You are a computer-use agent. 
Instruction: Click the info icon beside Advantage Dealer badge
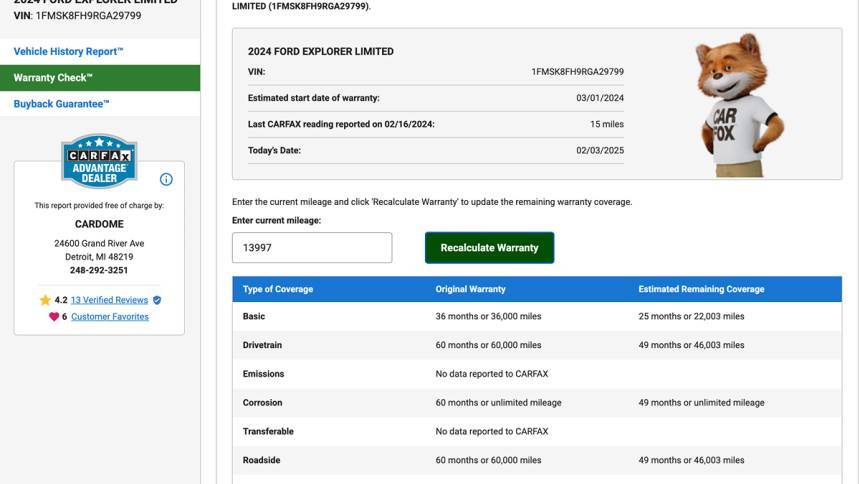[x=166, y=179]
